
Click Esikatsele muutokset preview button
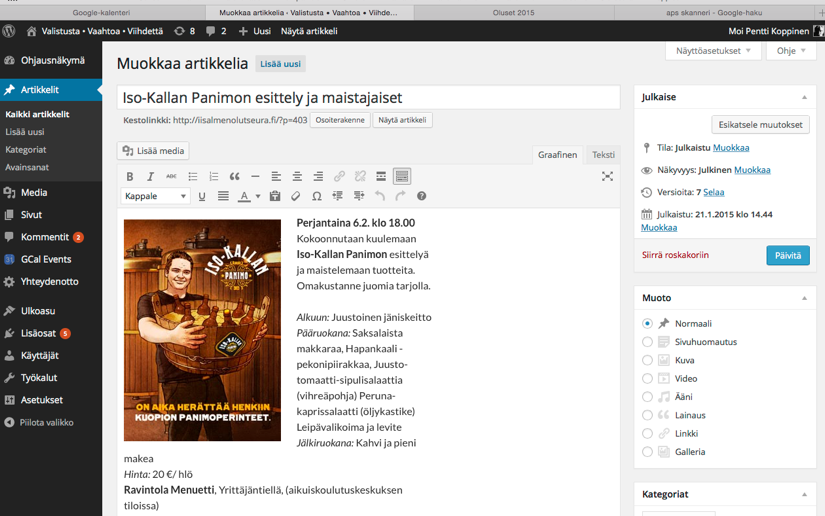(x=760, y=125)
